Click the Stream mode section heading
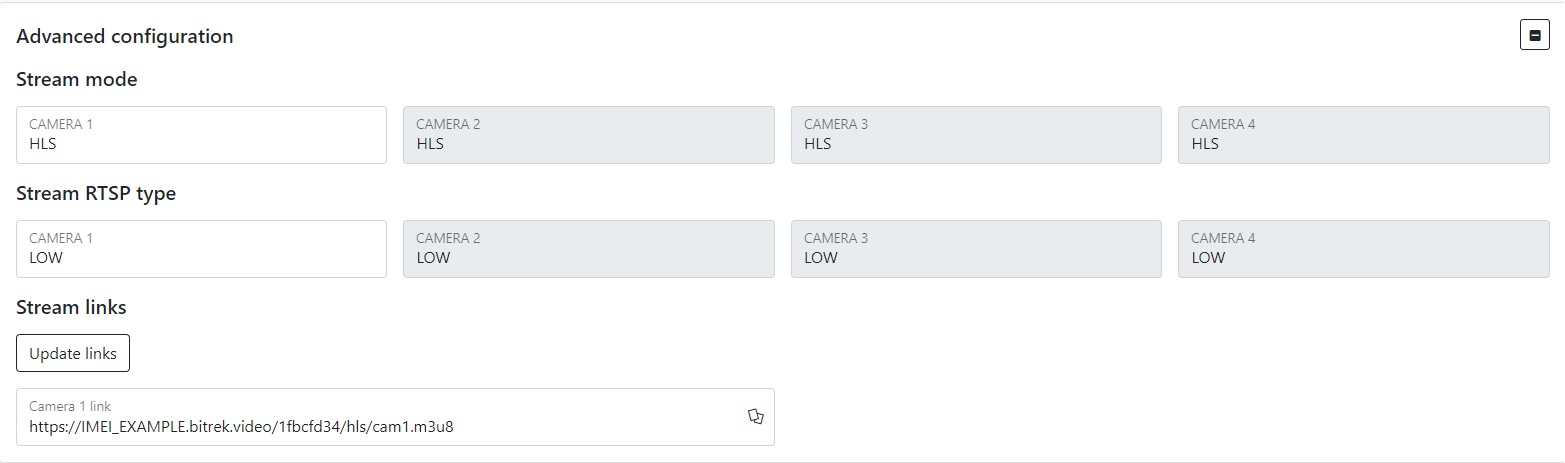Screen dimensions: 1565x463 pos(77,80)
